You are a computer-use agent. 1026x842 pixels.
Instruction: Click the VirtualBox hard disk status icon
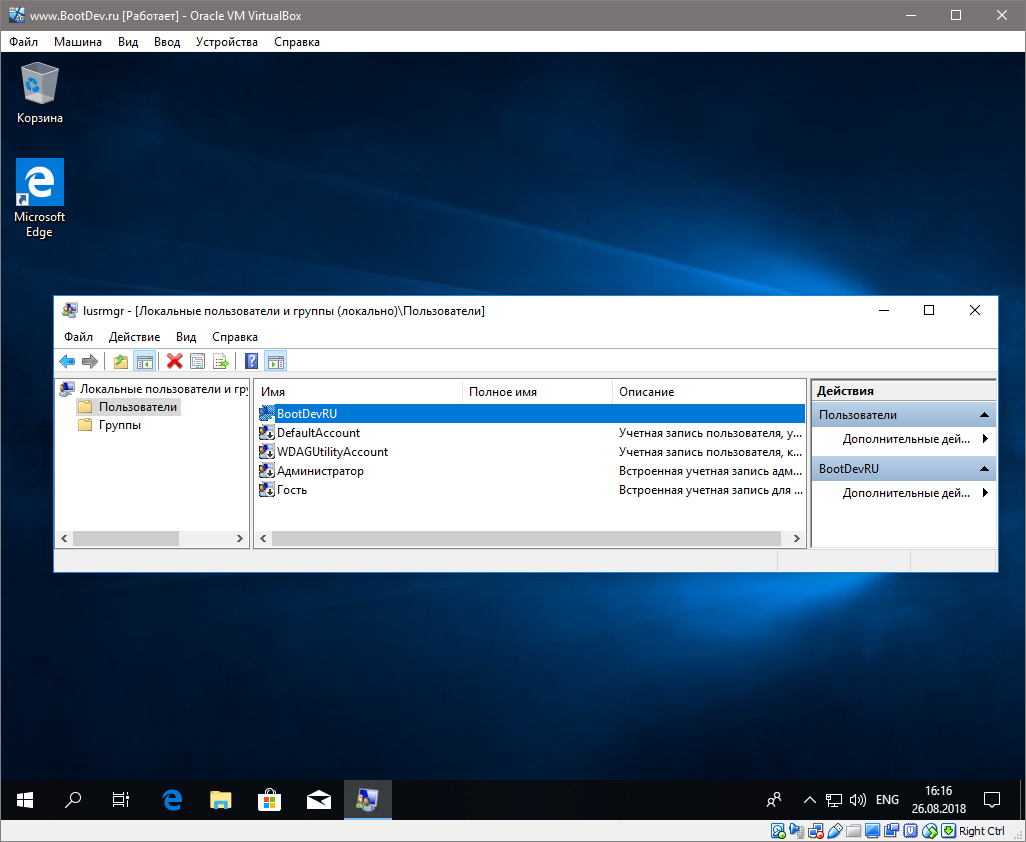point(778,831)
